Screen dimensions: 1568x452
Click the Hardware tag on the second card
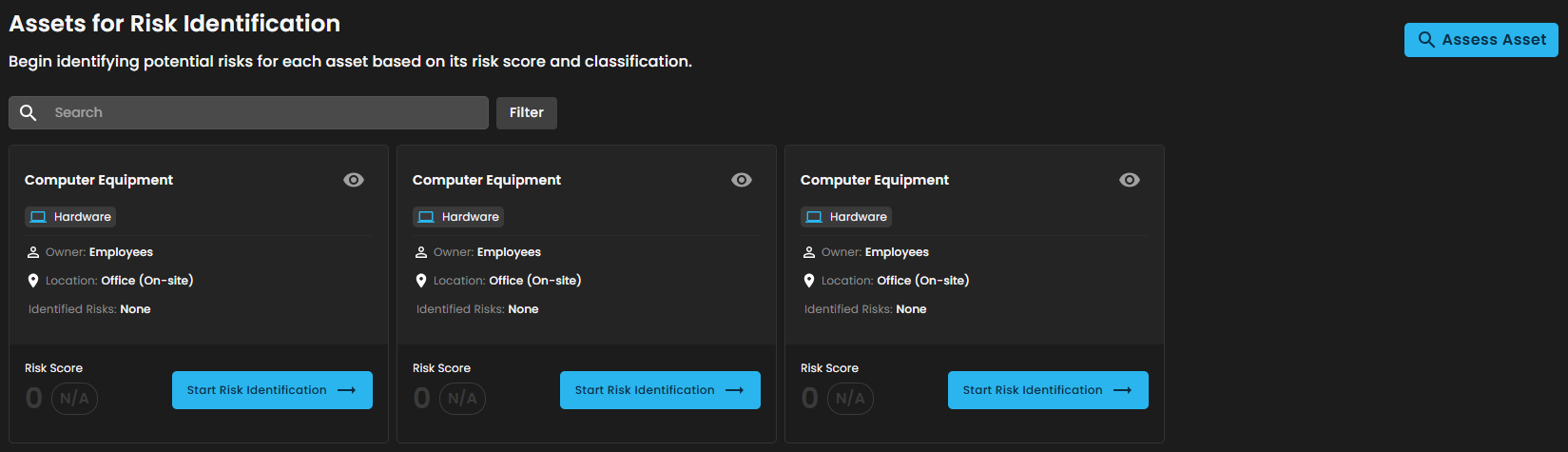tap(458, 217)
